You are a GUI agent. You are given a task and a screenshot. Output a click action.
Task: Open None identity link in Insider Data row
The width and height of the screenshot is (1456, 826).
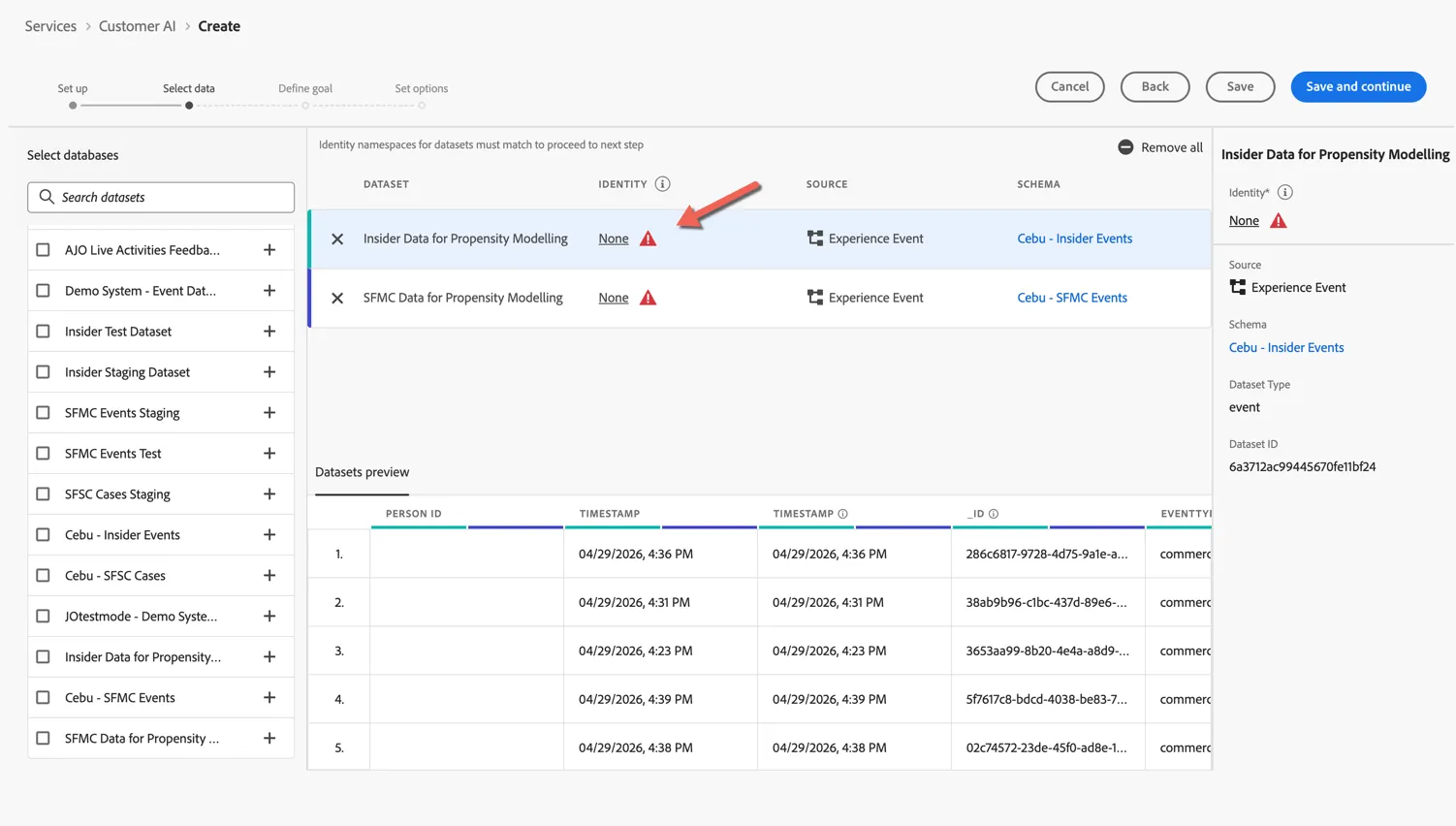(614, 238)
